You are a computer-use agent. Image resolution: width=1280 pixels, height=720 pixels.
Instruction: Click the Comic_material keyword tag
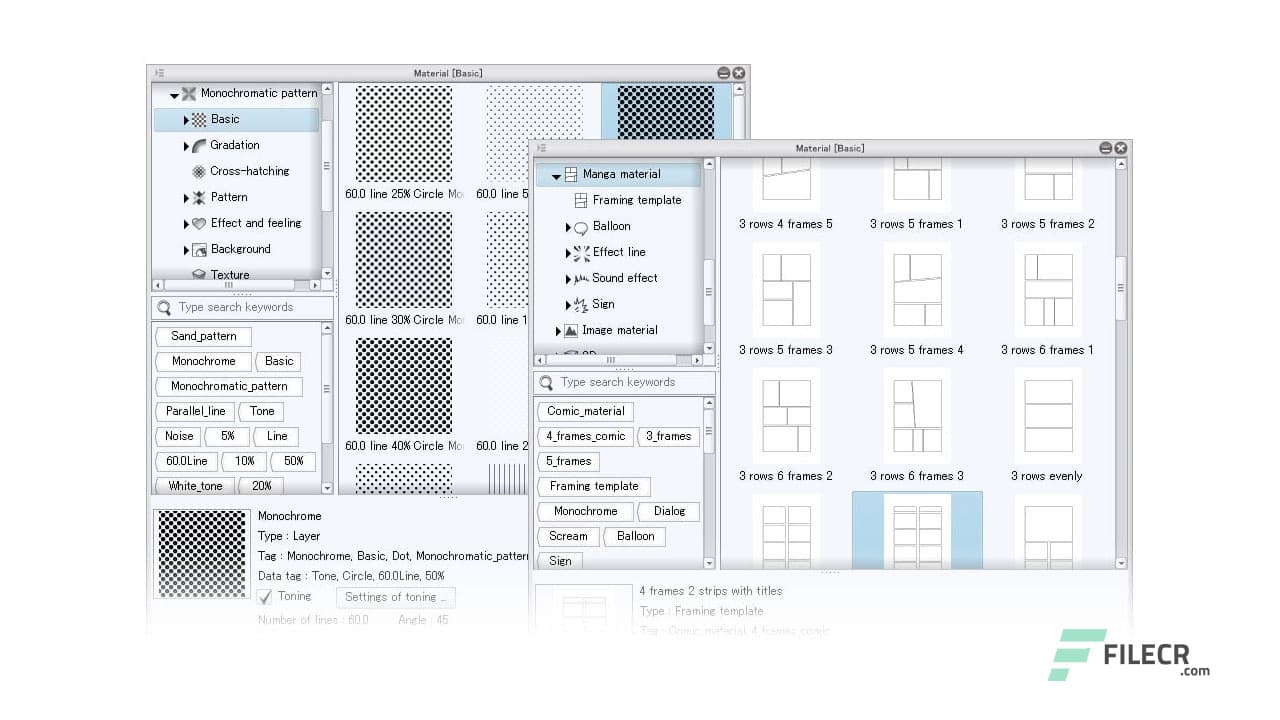coord(584,411)
